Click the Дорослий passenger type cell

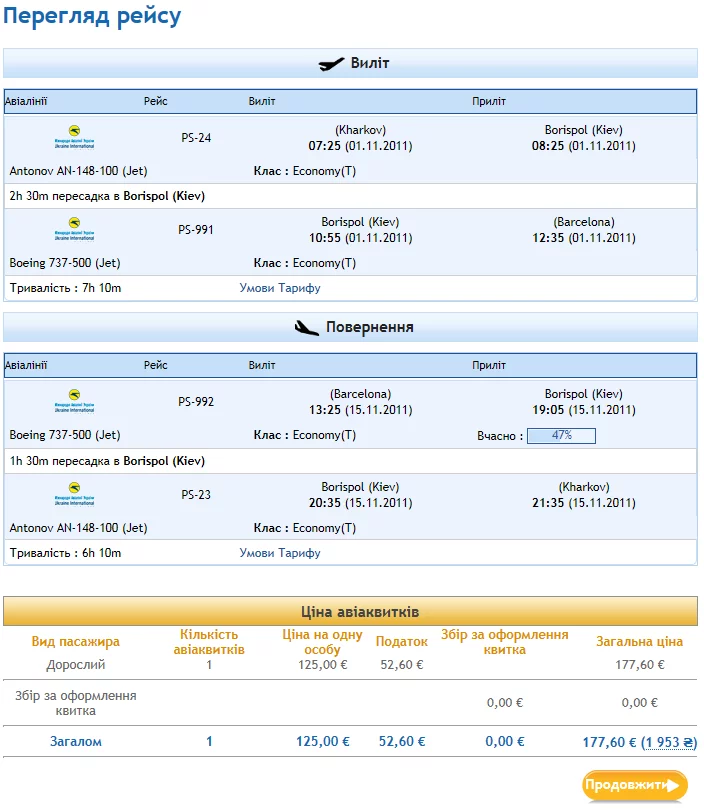tap(76, 664)
